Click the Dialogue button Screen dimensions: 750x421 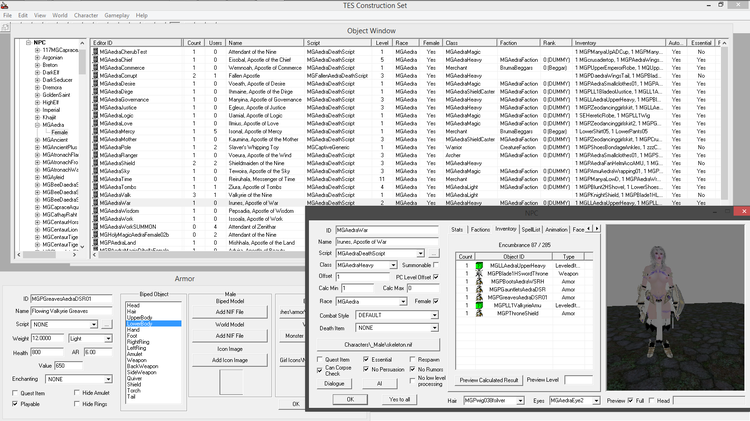pyautogui.click(x=334, y=384)
